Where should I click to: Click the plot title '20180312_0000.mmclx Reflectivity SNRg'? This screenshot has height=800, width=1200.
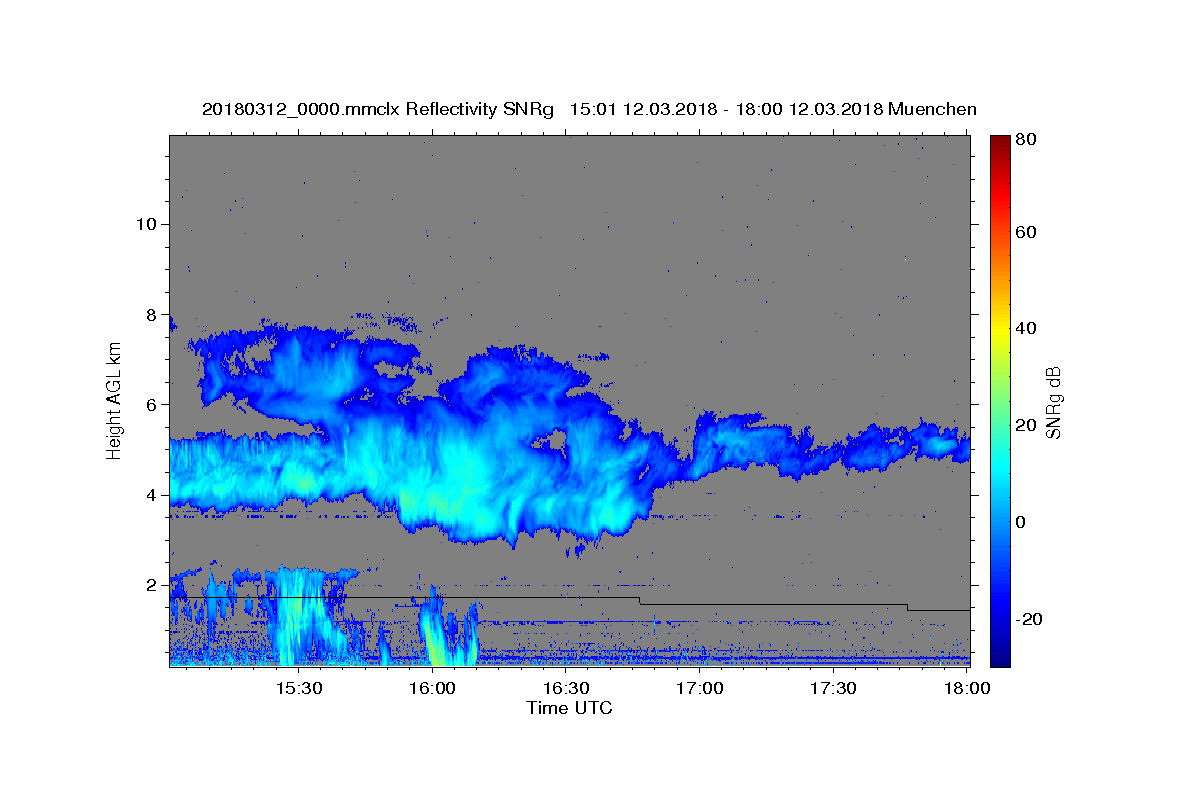(x=378, y=109)
